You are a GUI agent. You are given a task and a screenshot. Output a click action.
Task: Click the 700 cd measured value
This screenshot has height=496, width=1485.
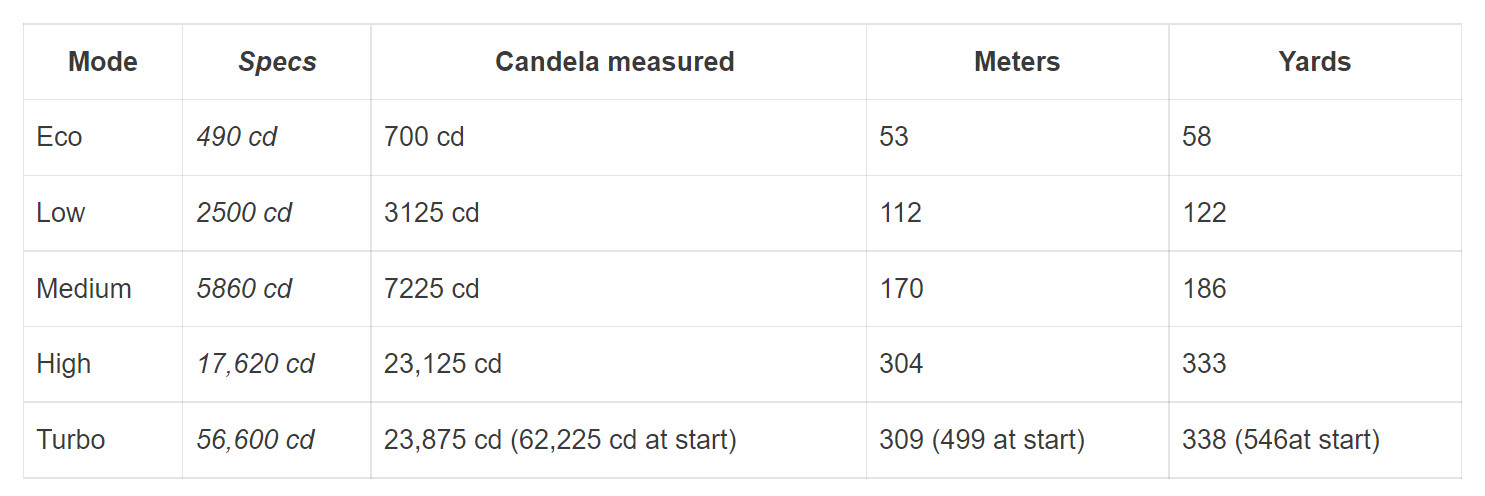pos(424,137)
